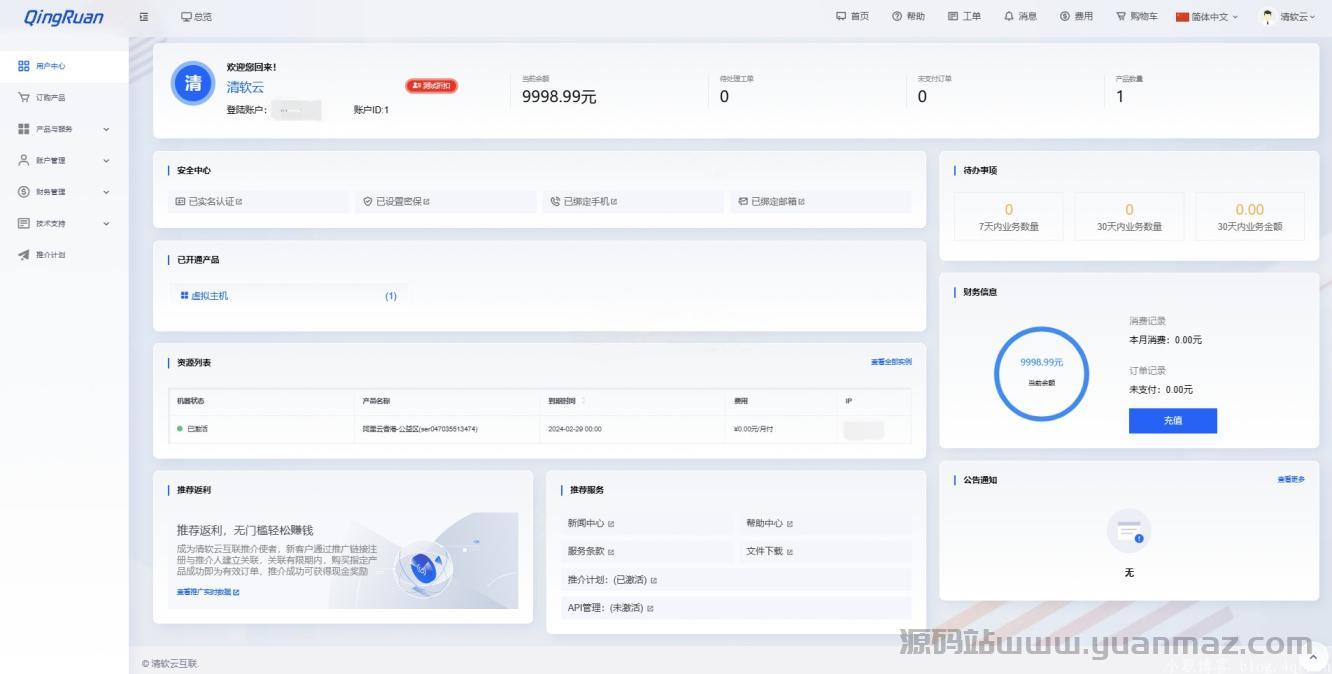Click the red discount badge beside username

coord(431,86)
